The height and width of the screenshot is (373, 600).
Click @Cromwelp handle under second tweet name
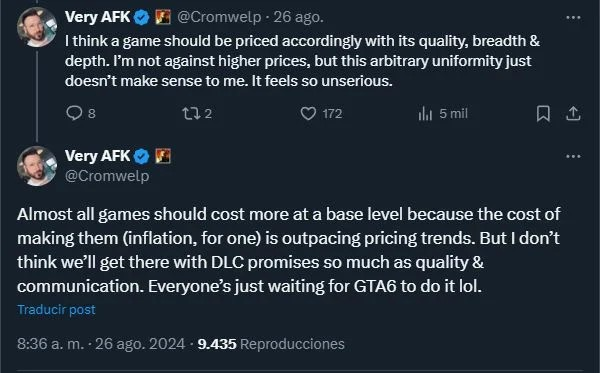coord(107,176)
